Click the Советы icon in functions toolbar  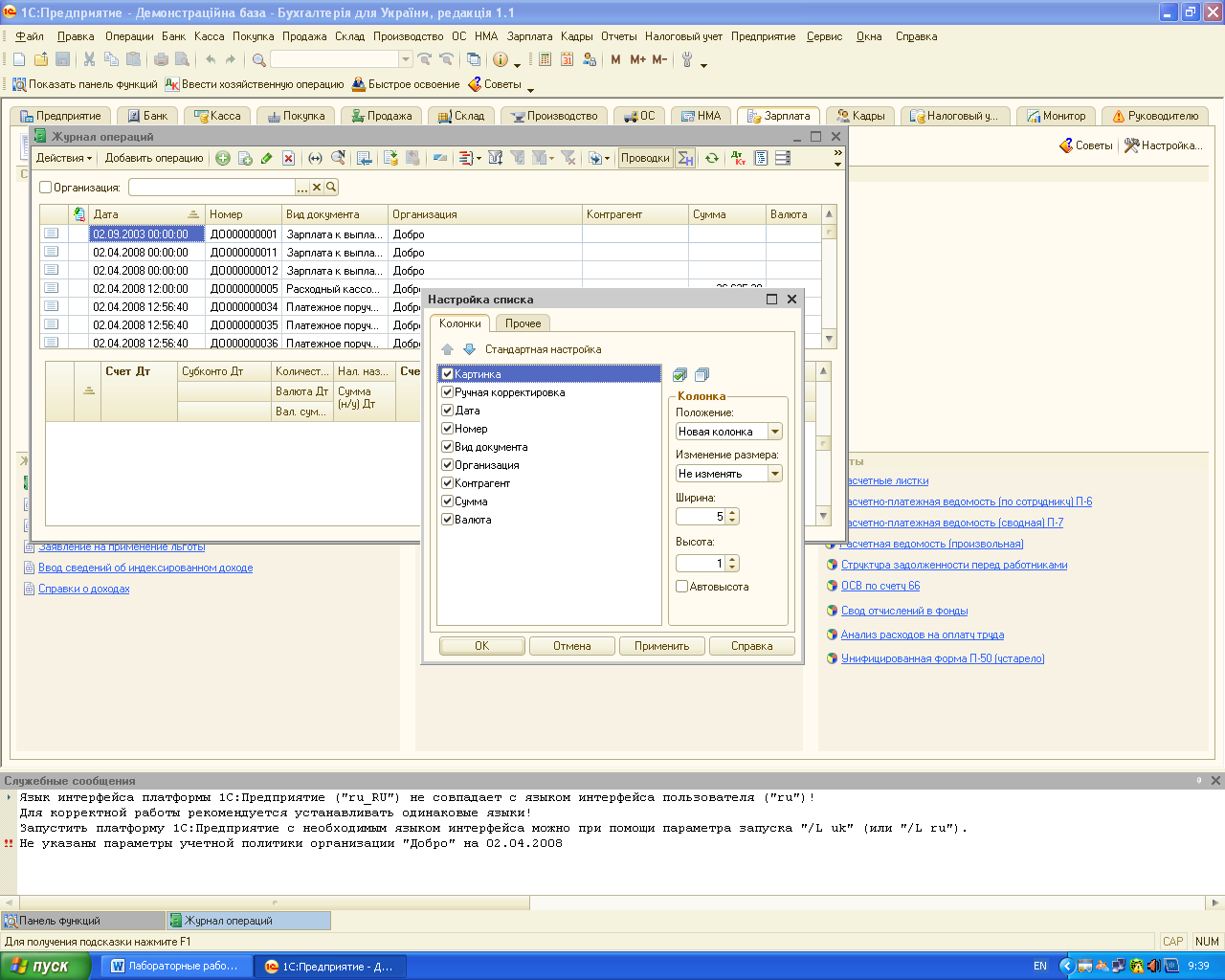(475, 84)
